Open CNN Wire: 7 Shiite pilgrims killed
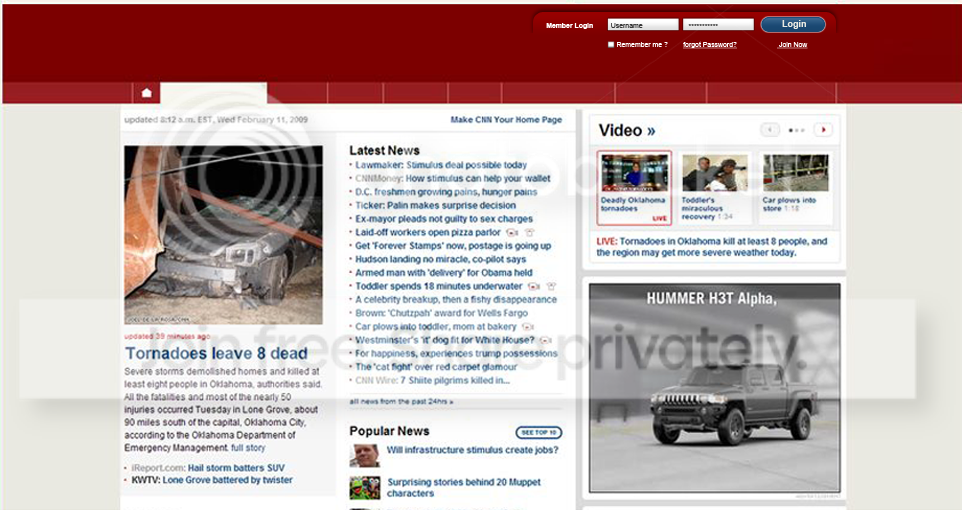The height and width of the screenshot is (510, 962). [x=433, y=381]
